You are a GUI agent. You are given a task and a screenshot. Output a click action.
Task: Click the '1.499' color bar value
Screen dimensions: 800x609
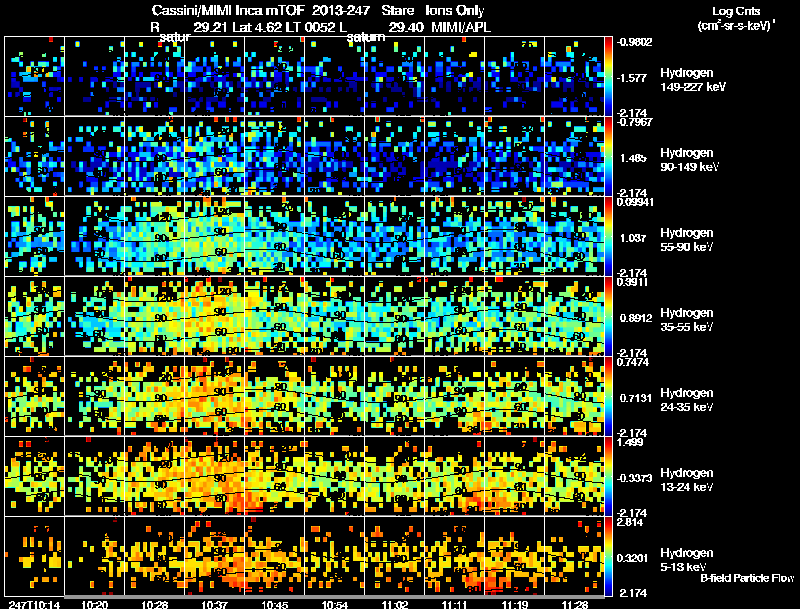pyautogui.click(x=630, y=442)
